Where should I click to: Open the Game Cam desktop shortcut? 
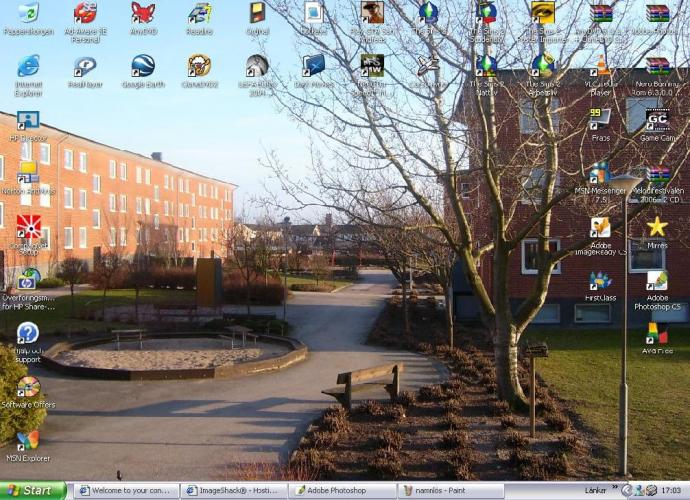pyautogui.click(x=657, y=120)
